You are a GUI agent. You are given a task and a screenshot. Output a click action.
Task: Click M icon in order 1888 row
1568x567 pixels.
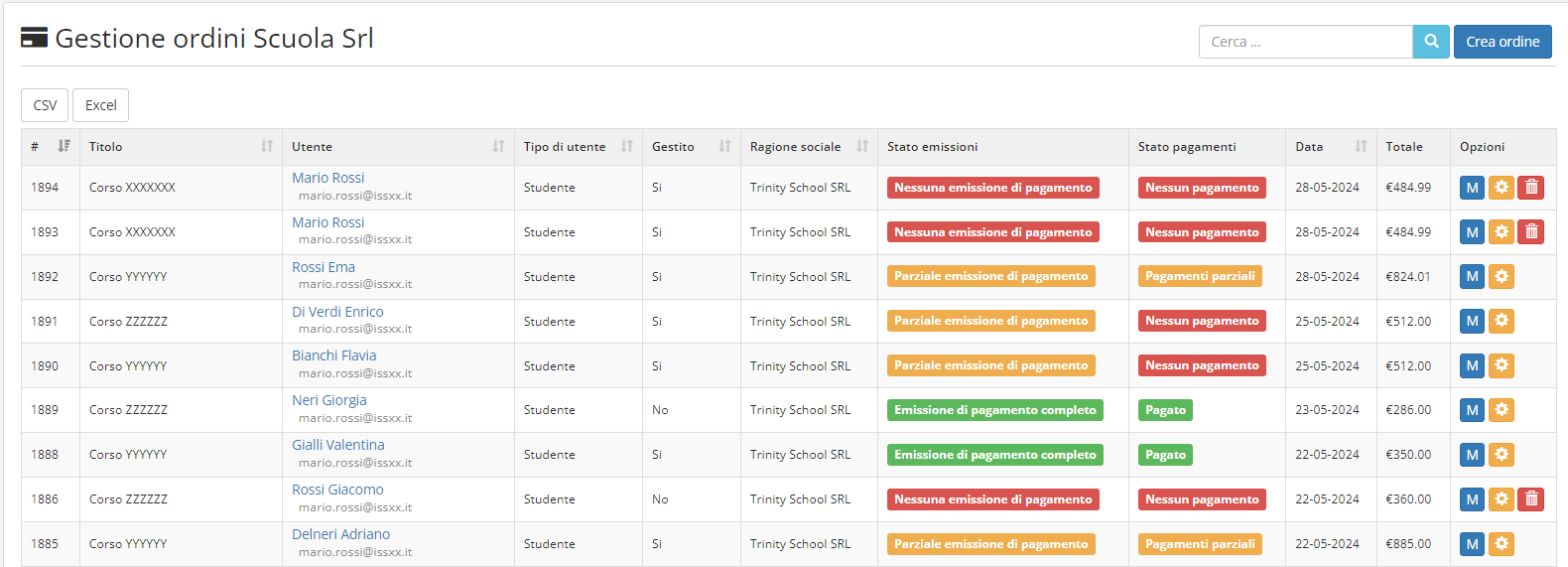1472,455
